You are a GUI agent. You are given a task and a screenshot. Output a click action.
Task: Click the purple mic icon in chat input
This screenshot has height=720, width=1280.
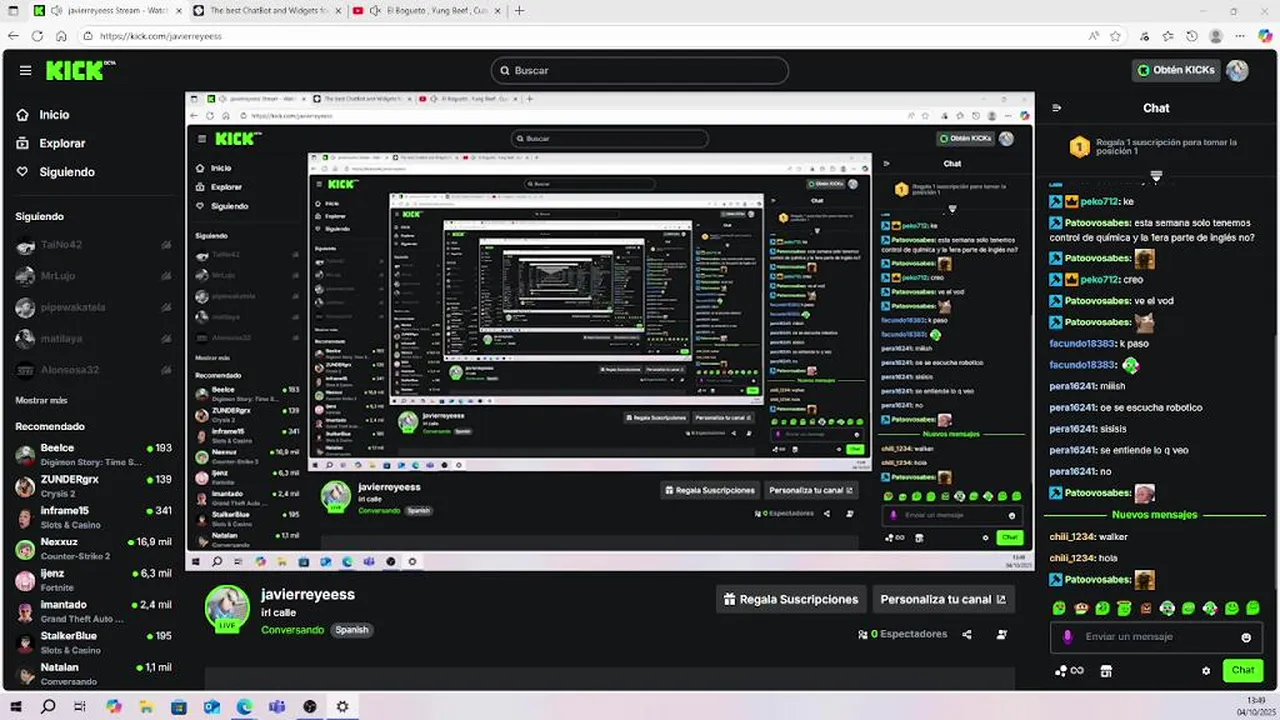[1067, 637]
